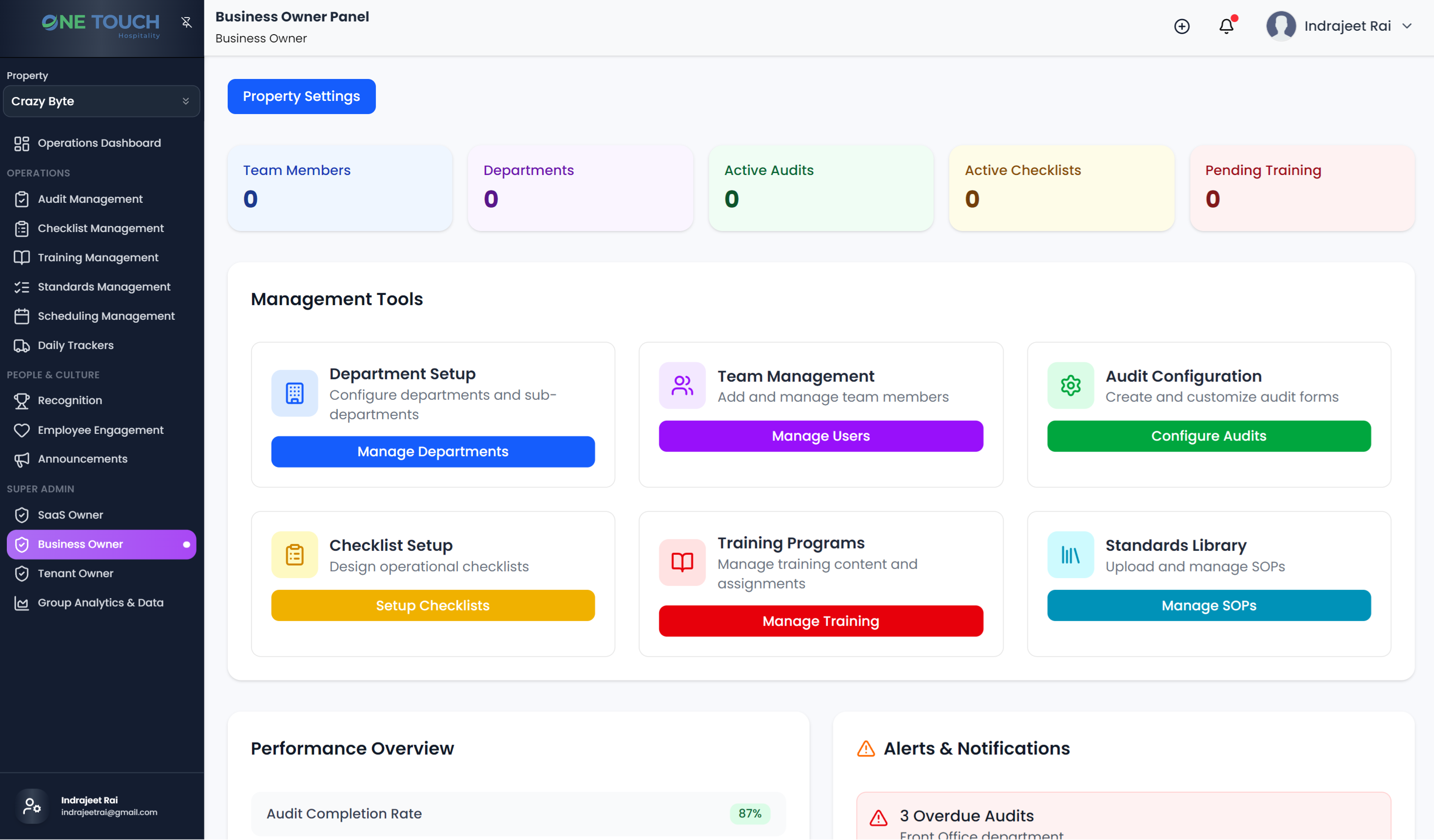Click the add/create plus icon in the header

(x=1182, y=26)
